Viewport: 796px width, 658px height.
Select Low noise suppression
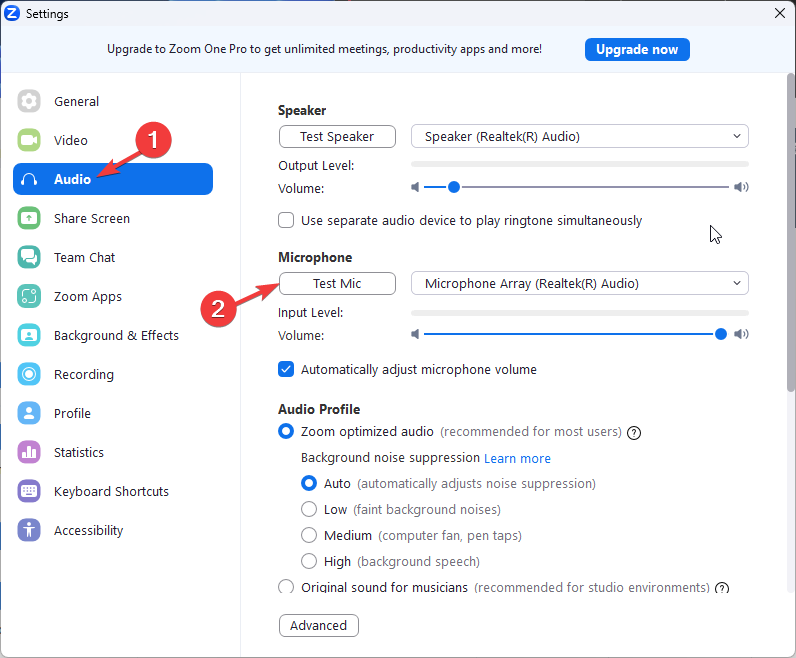point(309,509)
